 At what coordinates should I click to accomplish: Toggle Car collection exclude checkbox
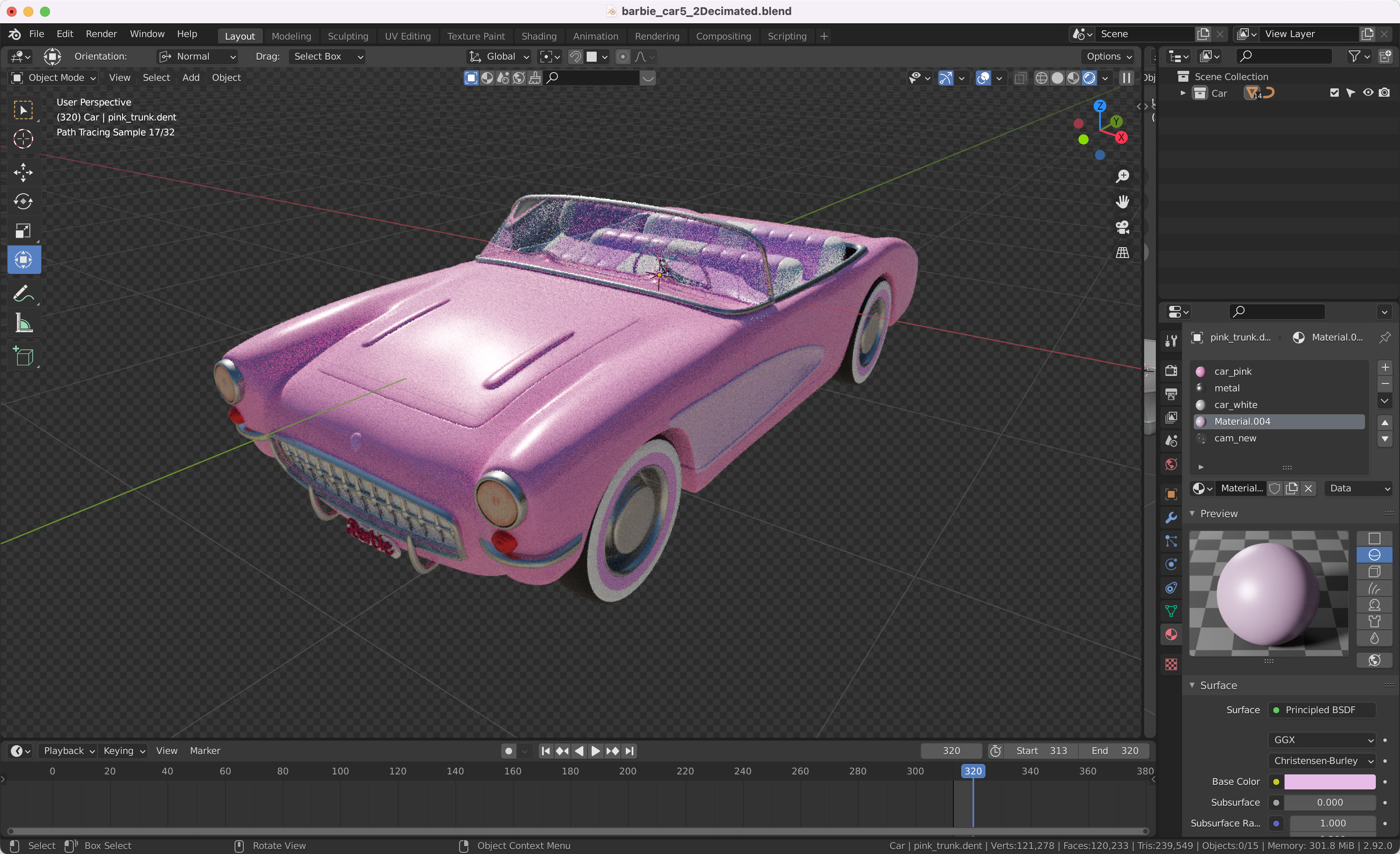tap(1334, 93)
